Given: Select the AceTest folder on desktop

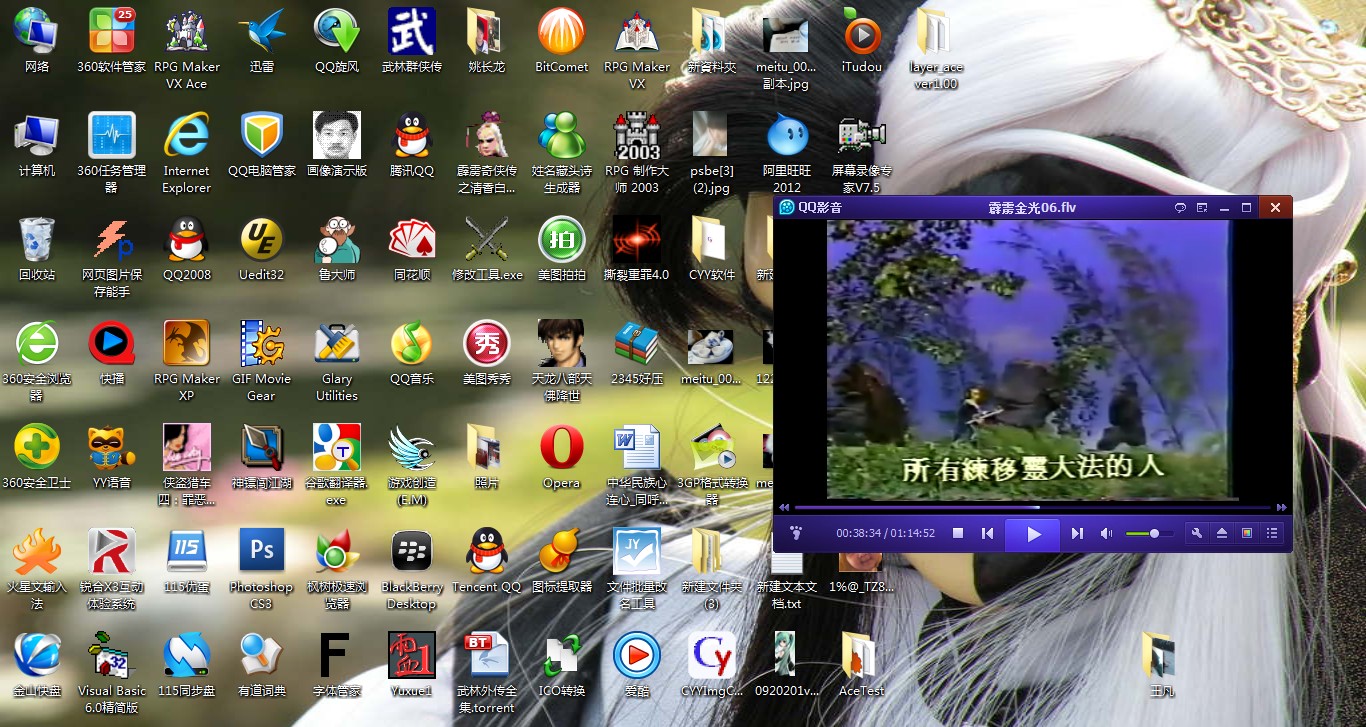Looking at the screenshot, I should [862, 665].
